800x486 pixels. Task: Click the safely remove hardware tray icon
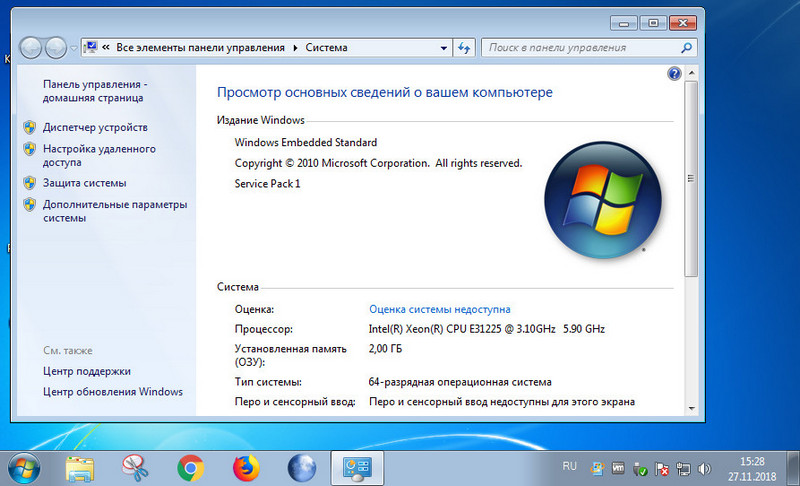640,469
